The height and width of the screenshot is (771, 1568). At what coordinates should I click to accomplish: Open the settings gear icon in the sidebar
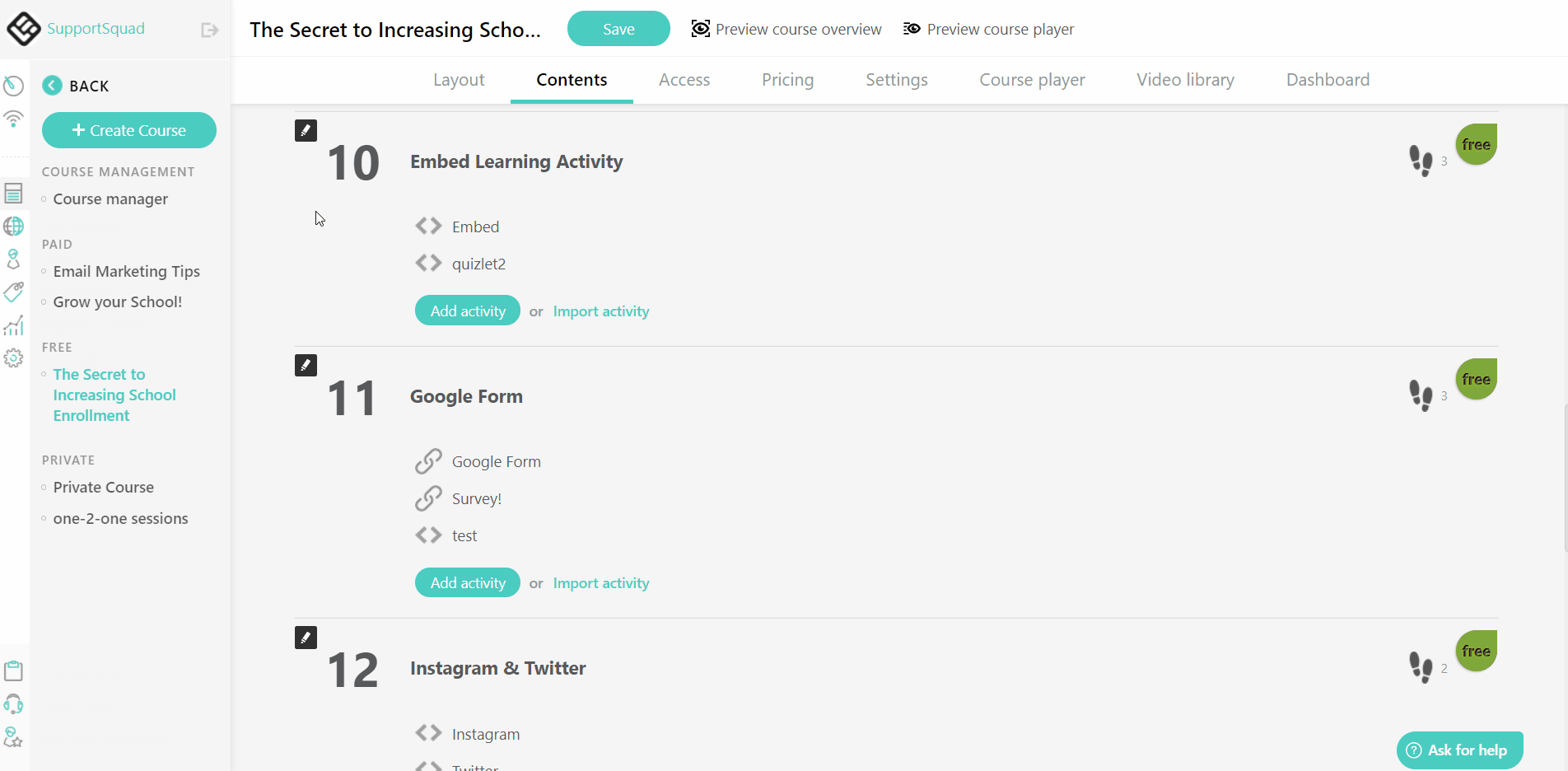(x=13, y=358)
